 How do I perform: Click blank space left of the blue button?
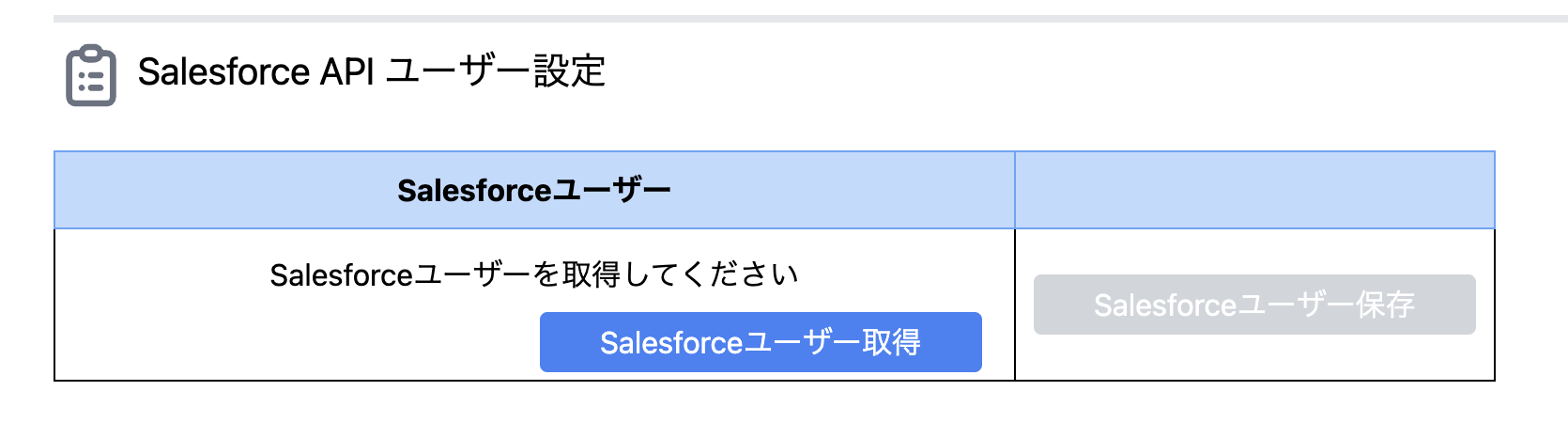300,342
